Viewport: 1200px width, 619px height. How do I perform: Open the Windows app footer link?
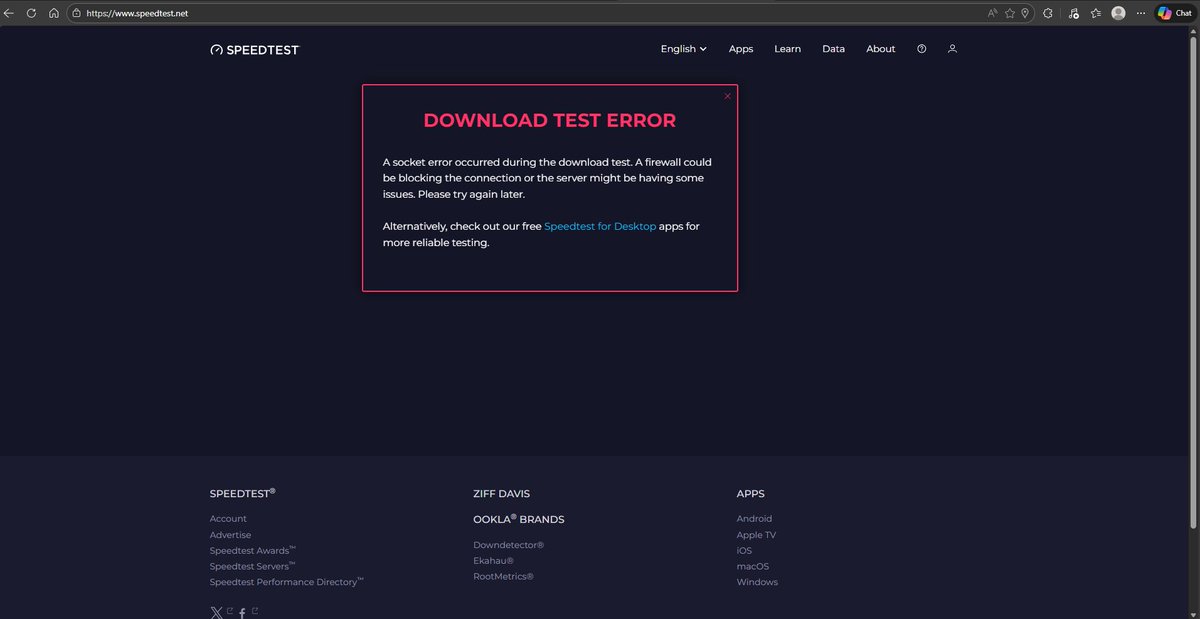(x=757, y=582)
